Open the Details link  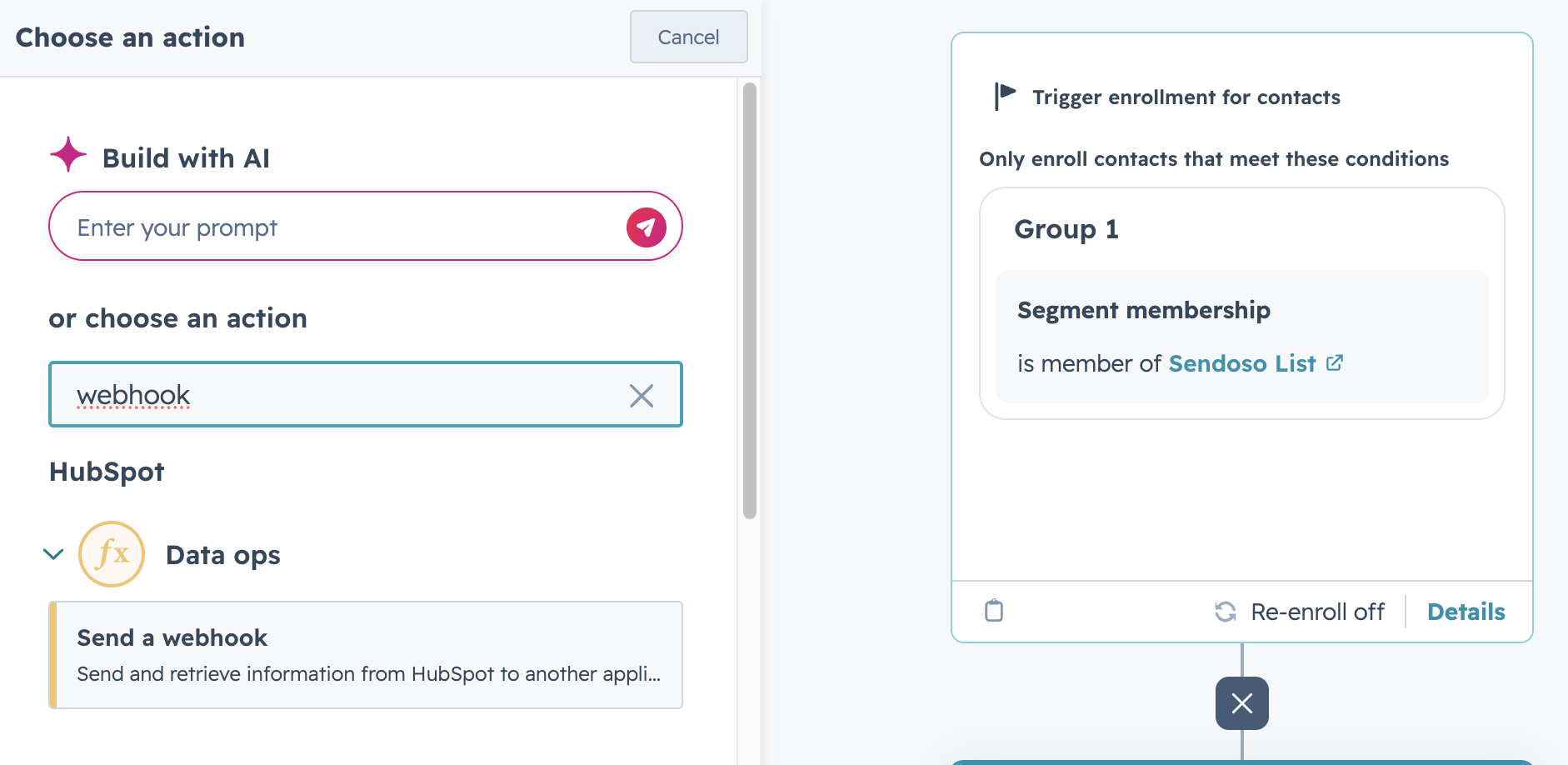(x=1466, y=612)
